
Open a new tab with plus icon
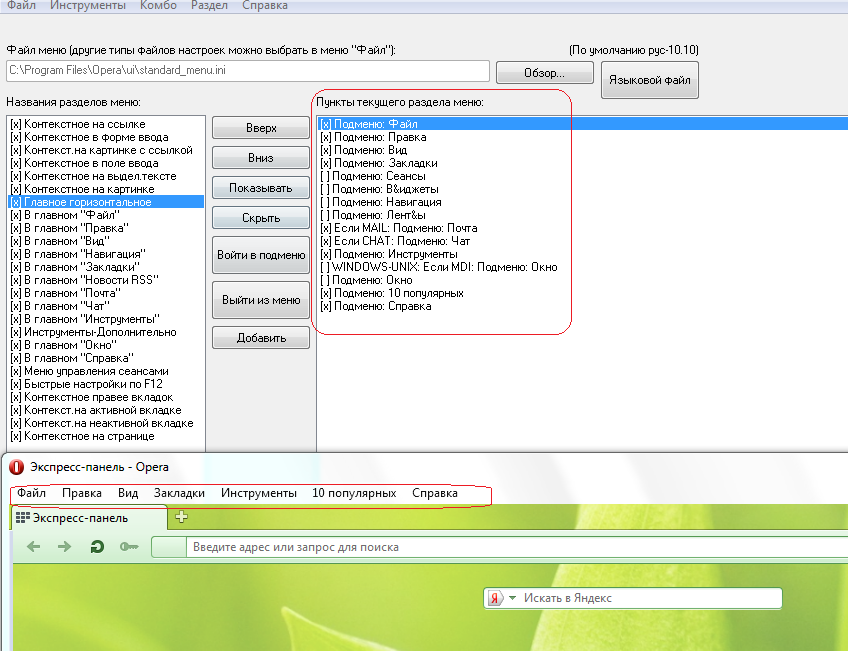click(x=181, y=517)
